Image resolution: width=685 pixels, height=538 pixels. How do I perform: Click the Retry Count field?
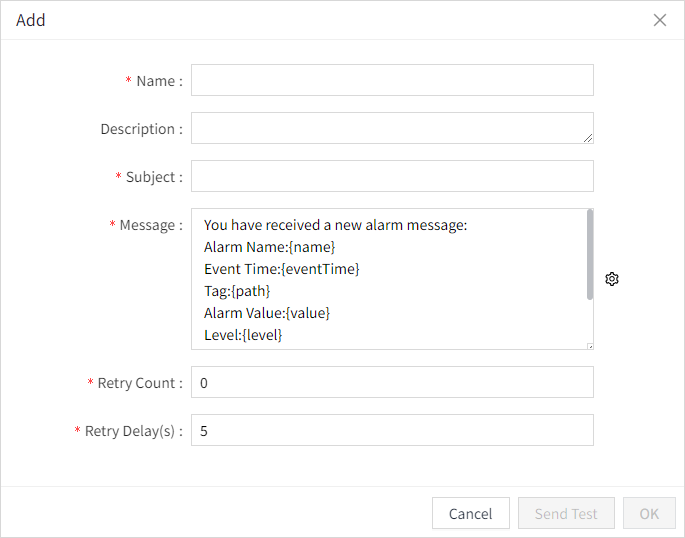(x=392, y=382)
